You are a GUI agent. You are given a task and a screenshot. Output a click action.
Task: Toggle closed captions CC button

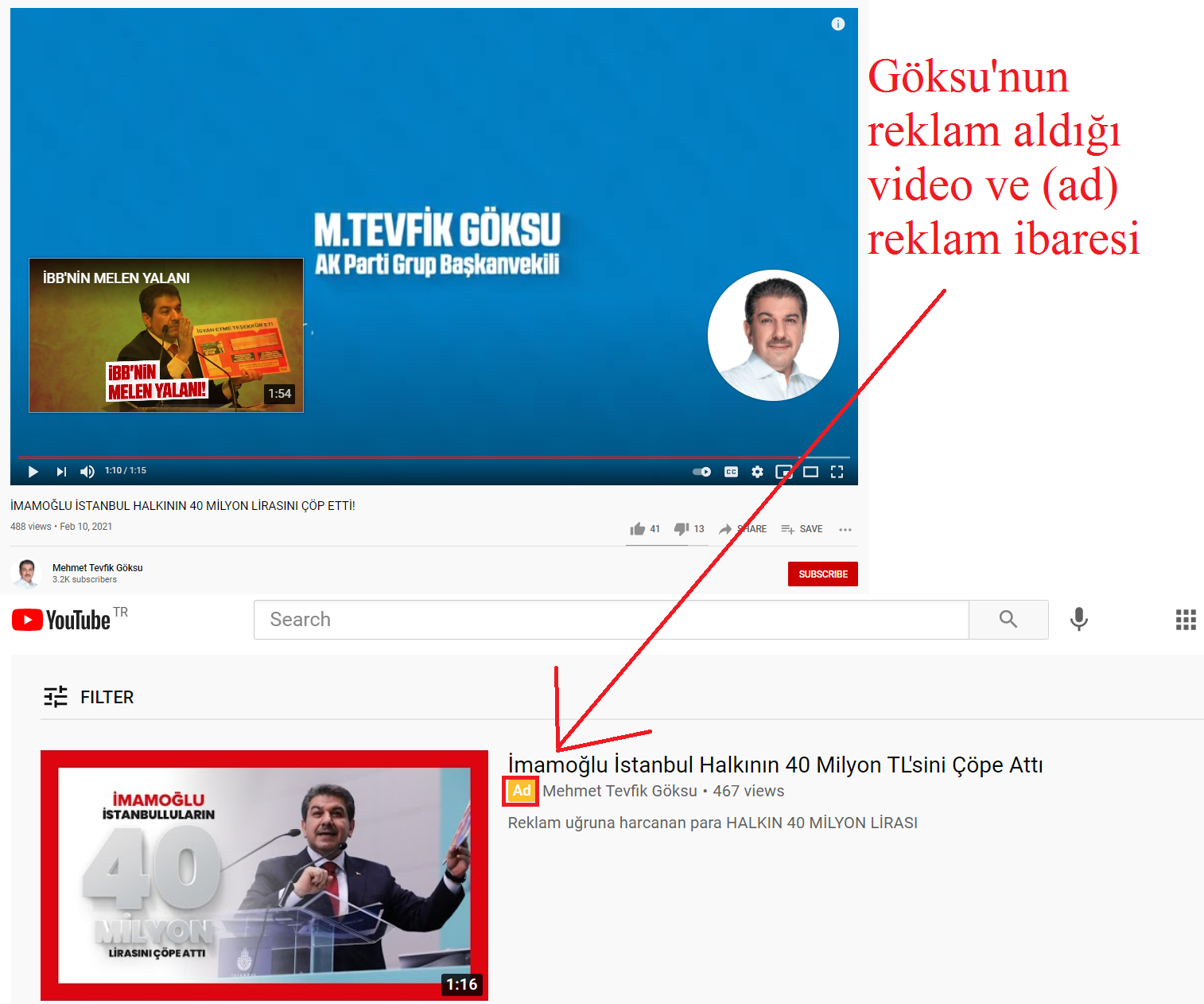(731, 472)
